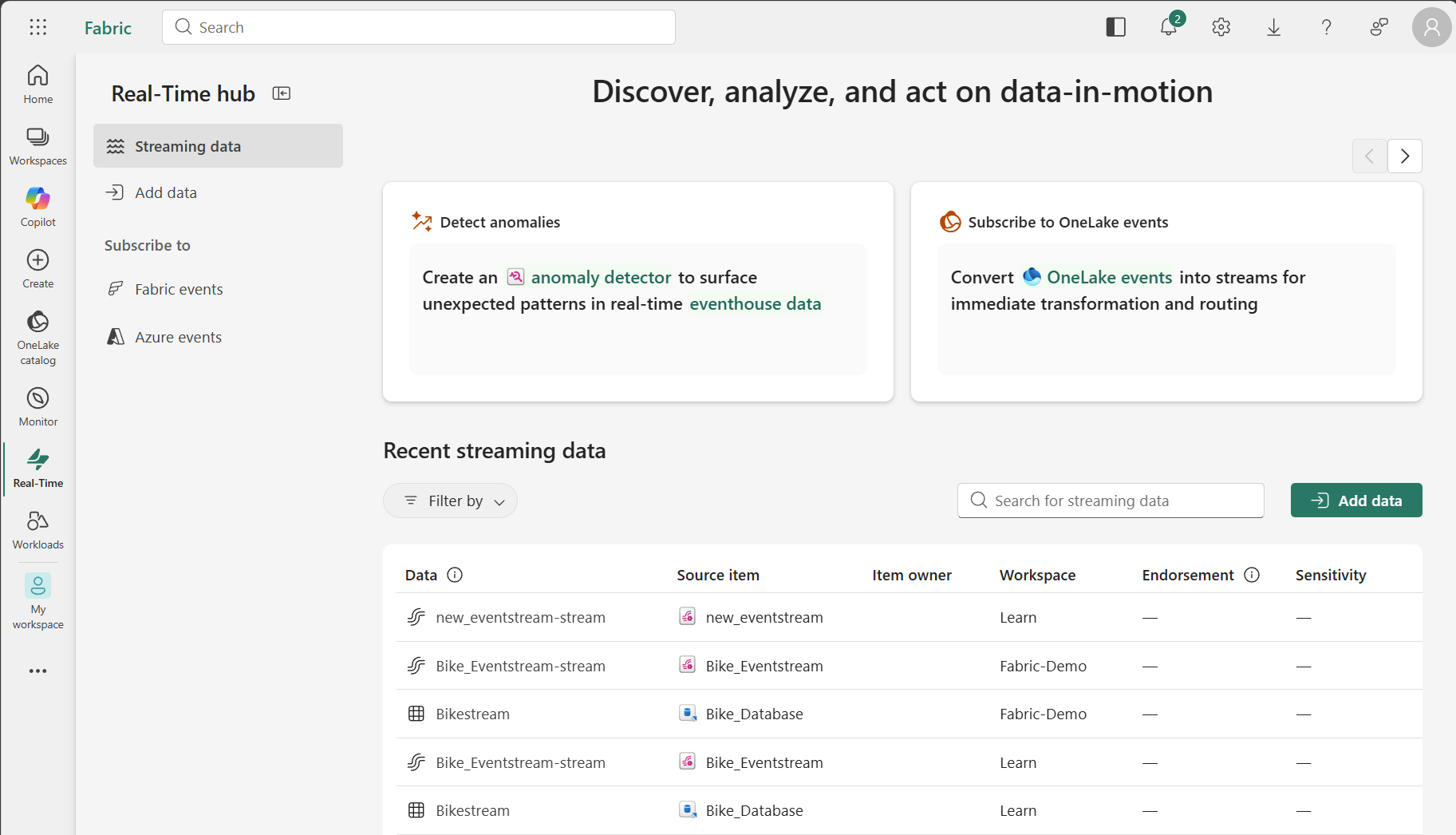Click the download icon in header
Screen dimensions: 1456x835
coord(1273,27)
